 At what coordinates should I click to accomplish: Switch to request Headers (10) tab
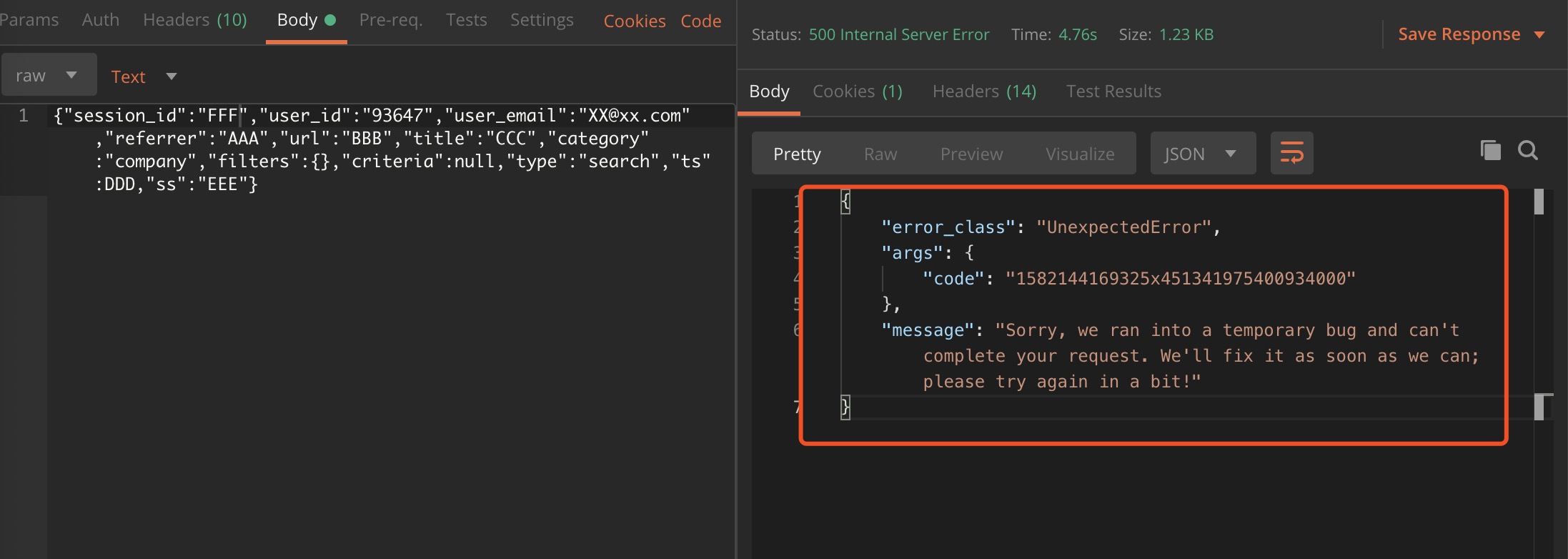(195, 20)
